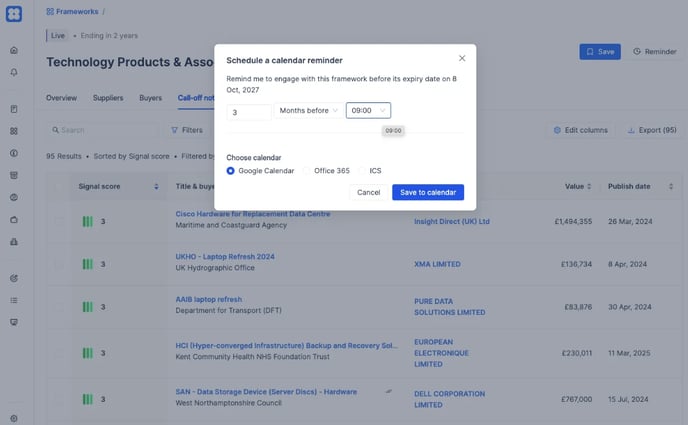Close the calendar reminder dialog

click(462, 58)
